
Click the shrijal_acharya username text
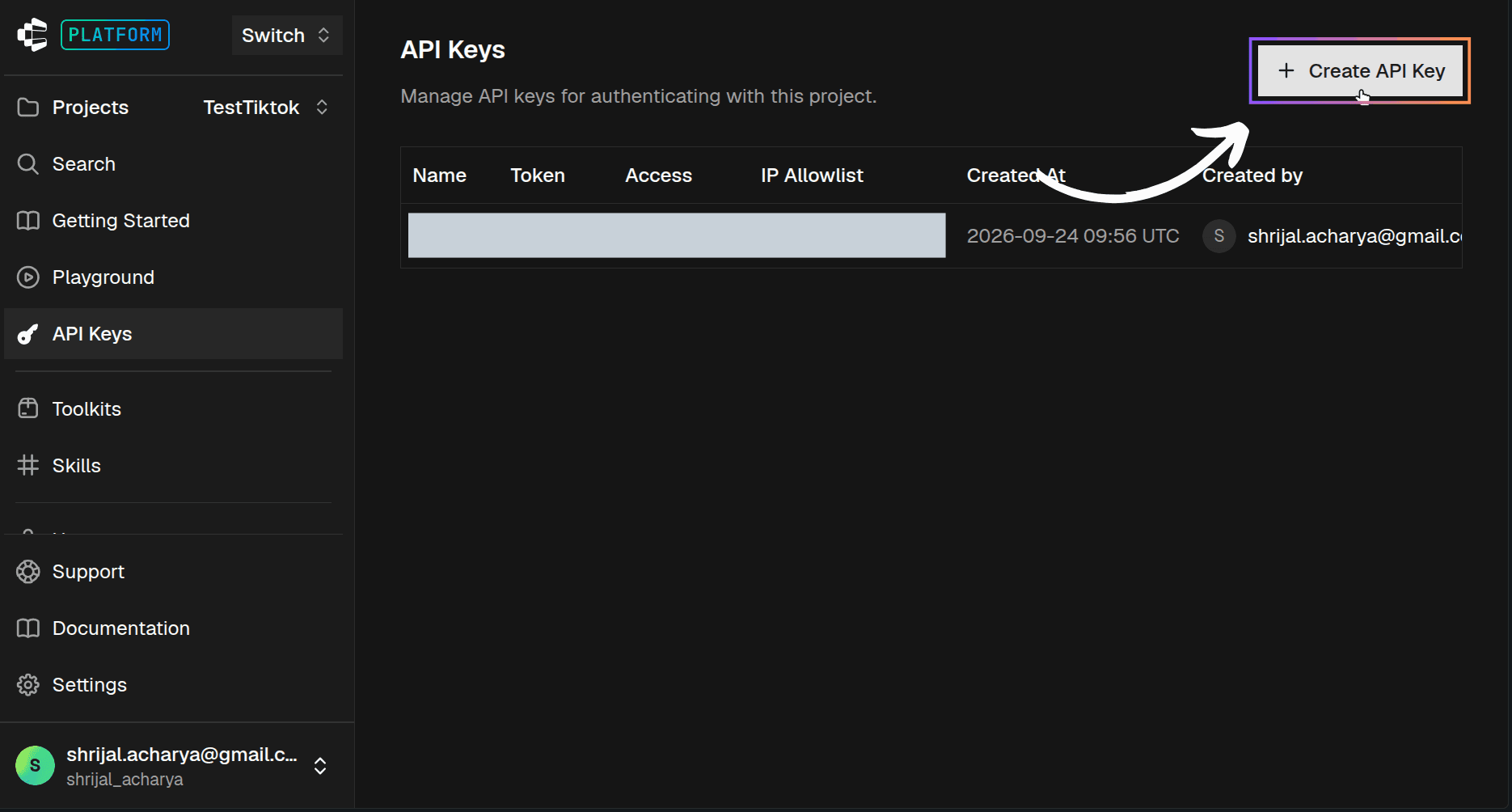point(125,780)
